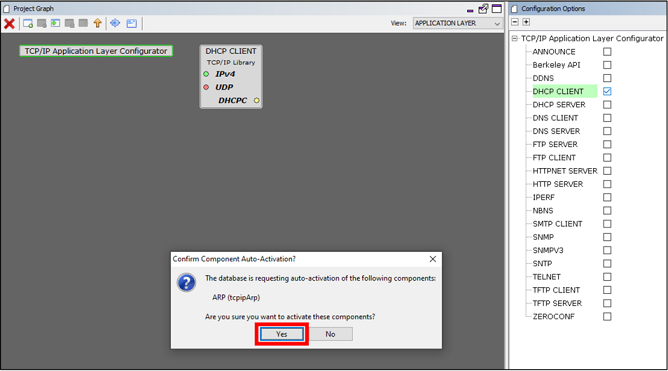Click the orange up arrow toolbar icon

(x=98, y=23)
